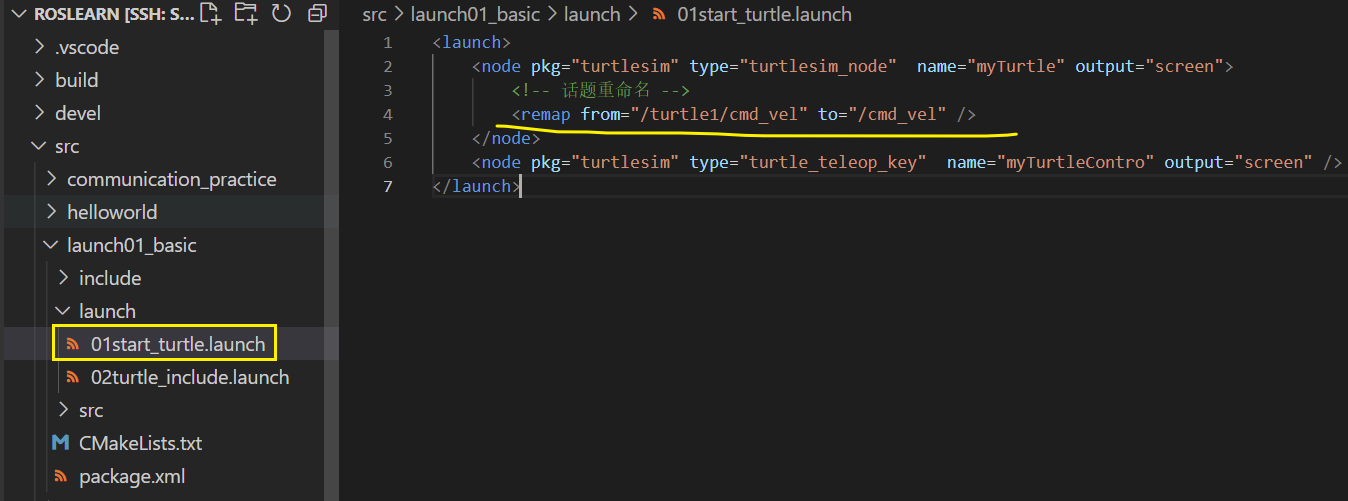Open 02turtle_include.launch file
The height and width of the screenshot is (501, 1348).
point(190,377)
